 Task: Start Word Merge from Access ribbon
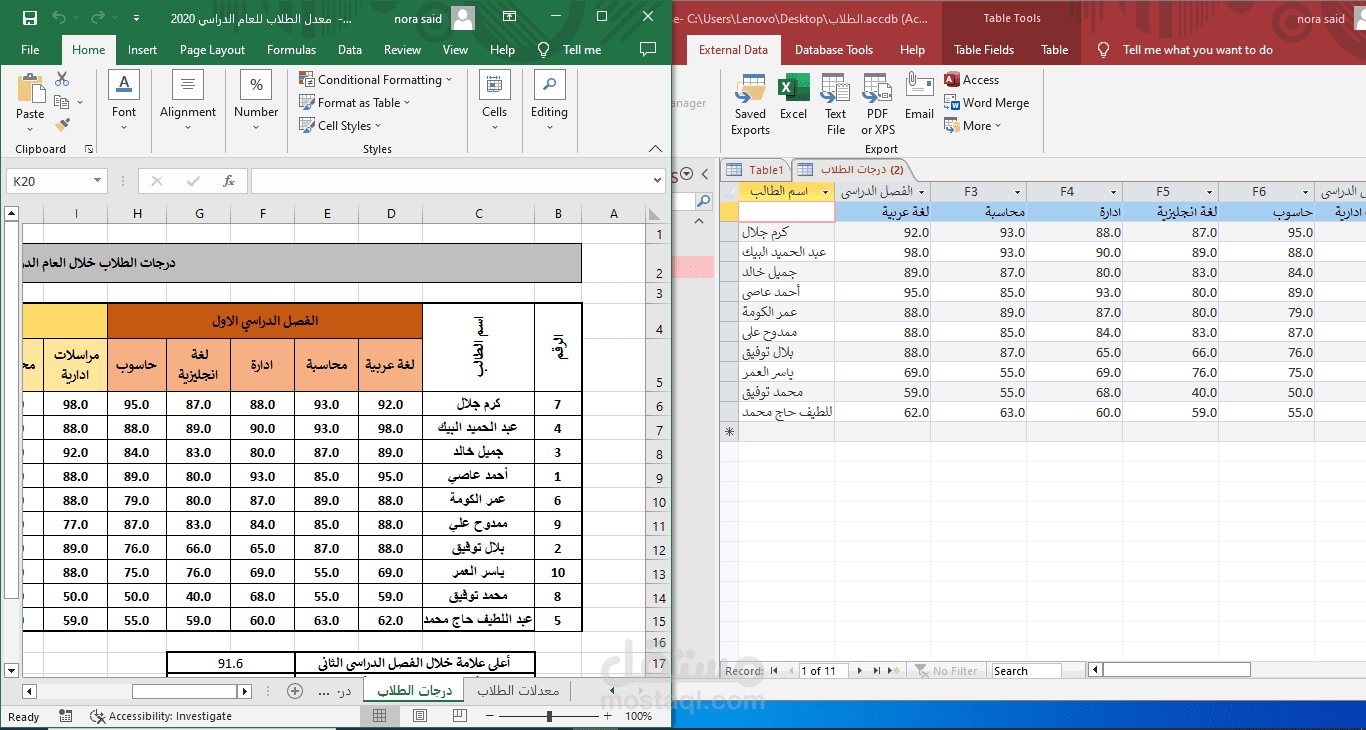987,103
